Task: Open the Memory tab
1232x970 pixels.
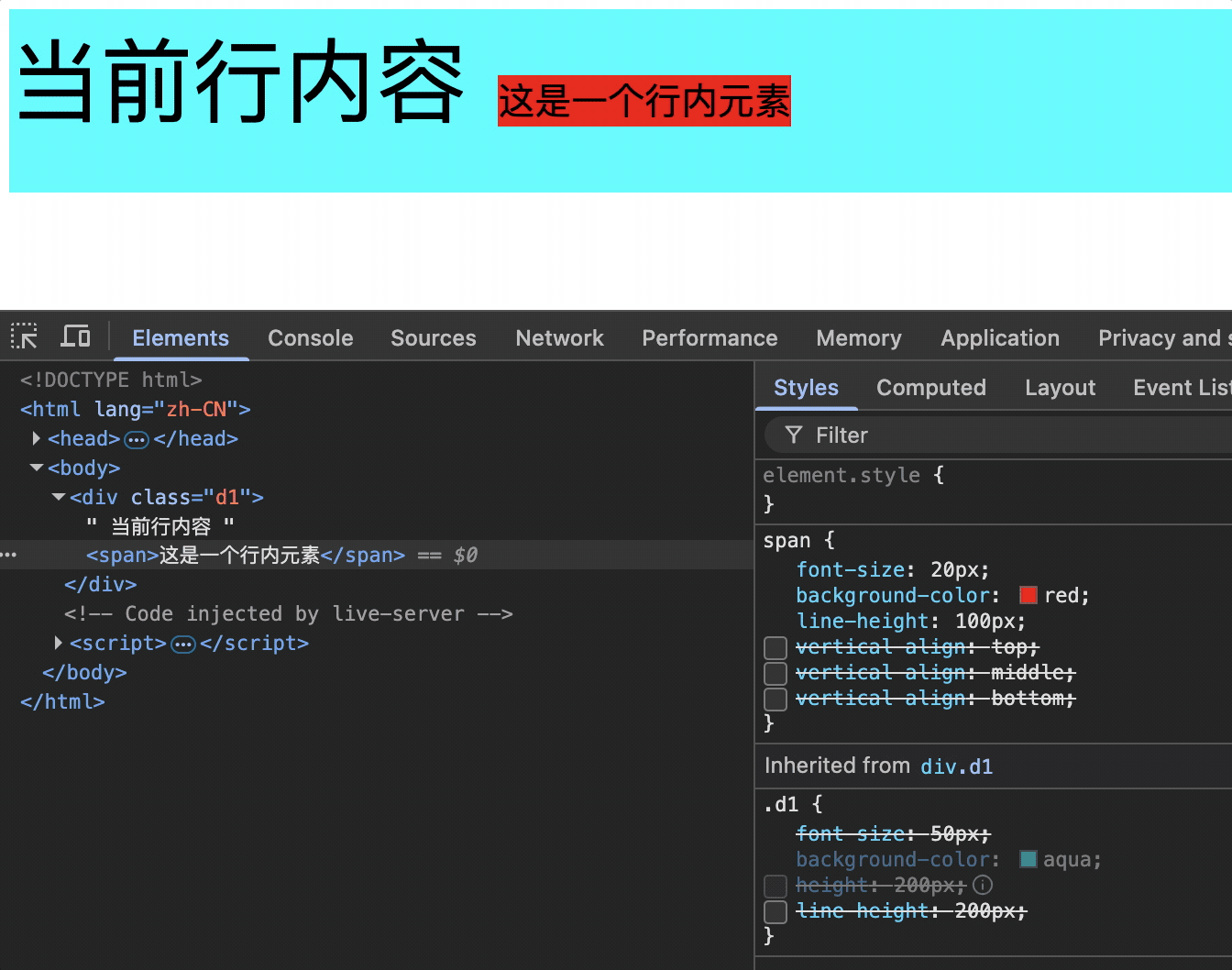Action: 859,337
